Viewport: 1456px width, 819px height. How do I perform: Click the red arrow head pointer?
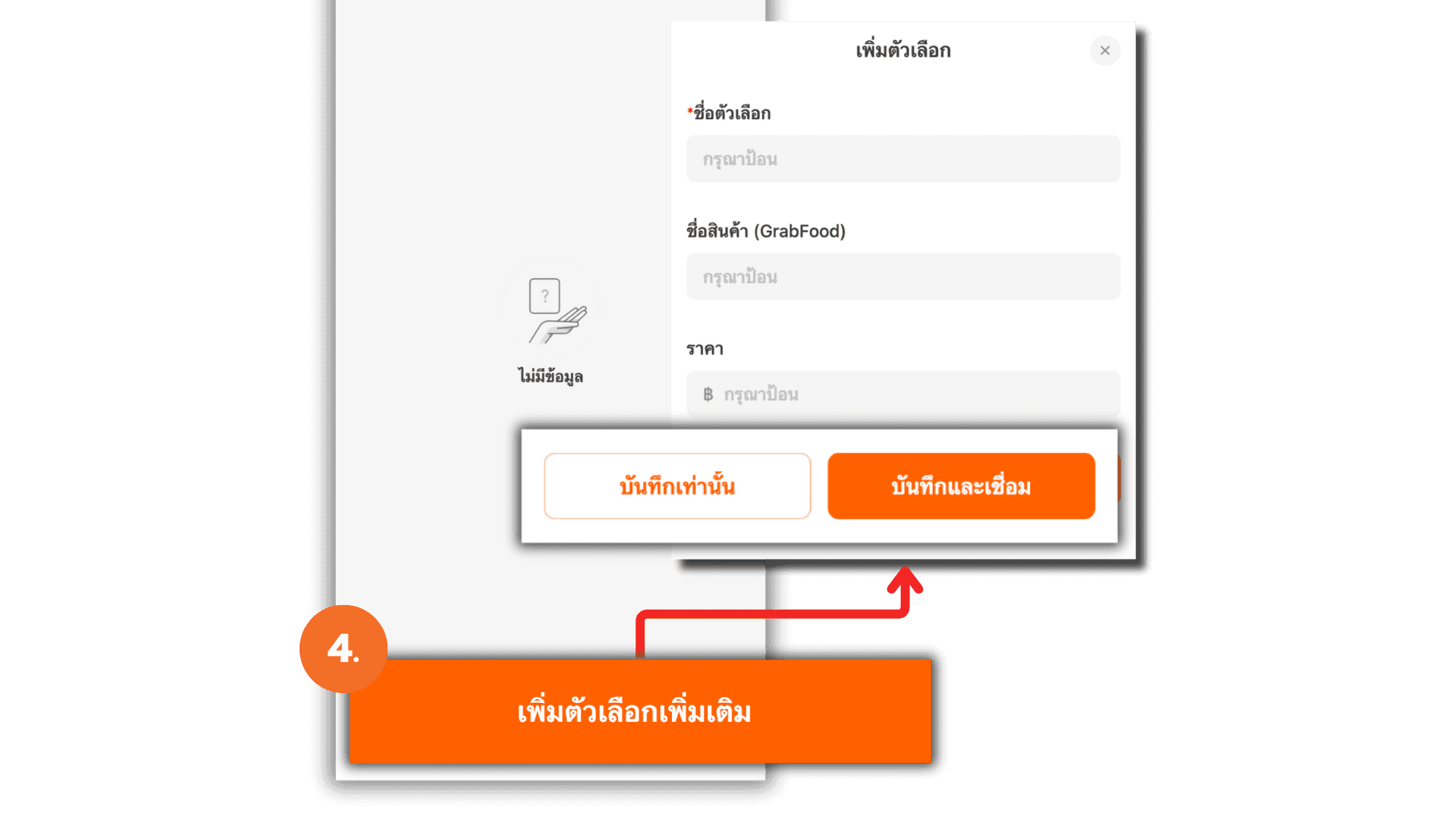905,580
